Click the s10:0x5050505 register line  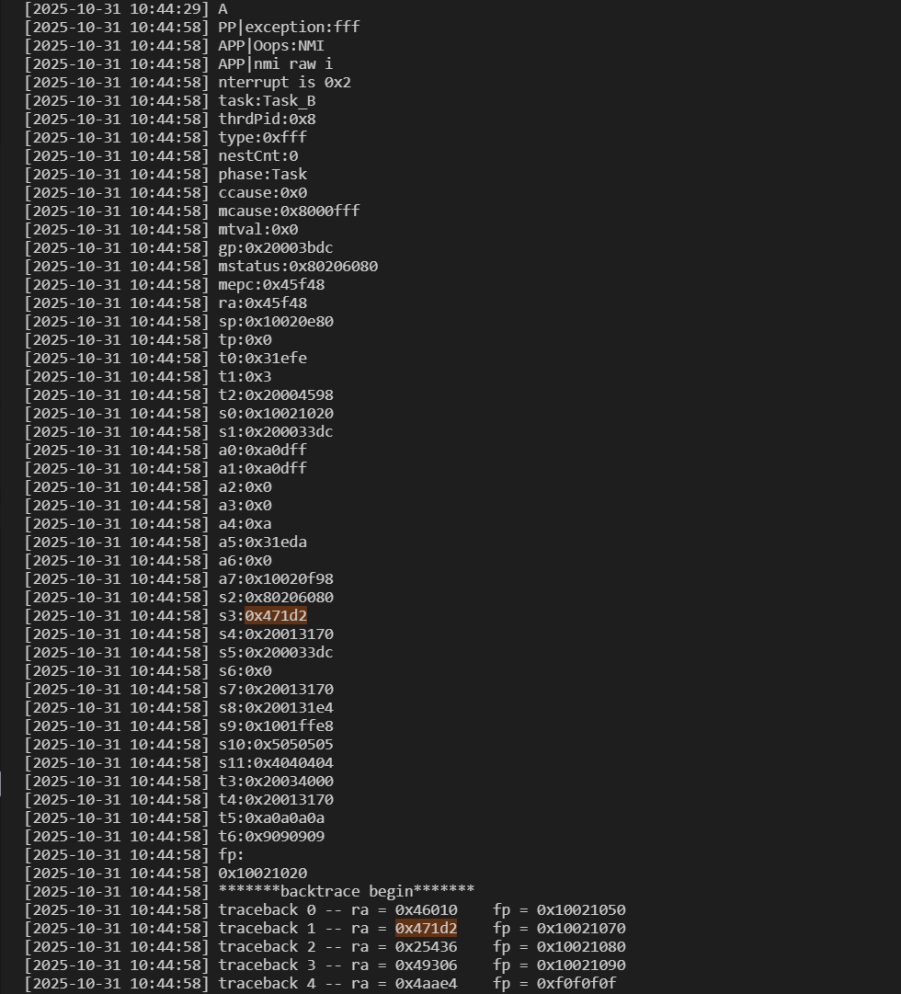click(276, 745)
